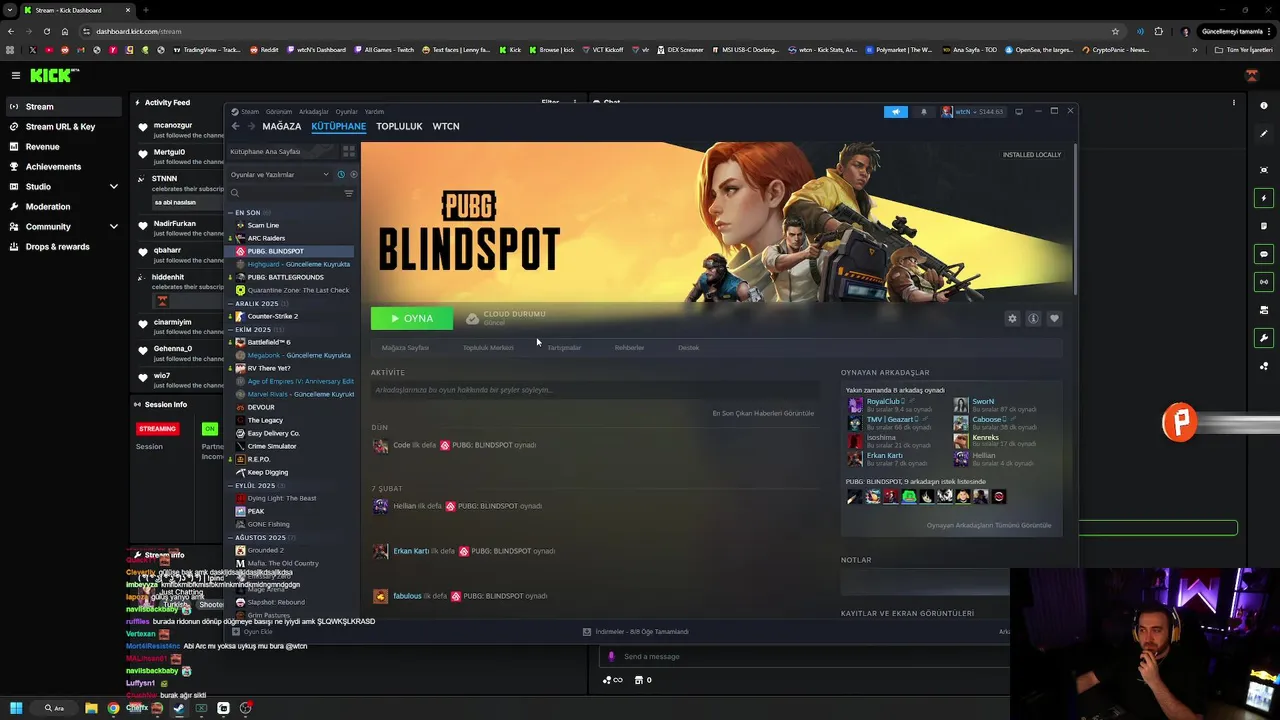Open Chrome from the Windows taskbar

pos(113,708)
